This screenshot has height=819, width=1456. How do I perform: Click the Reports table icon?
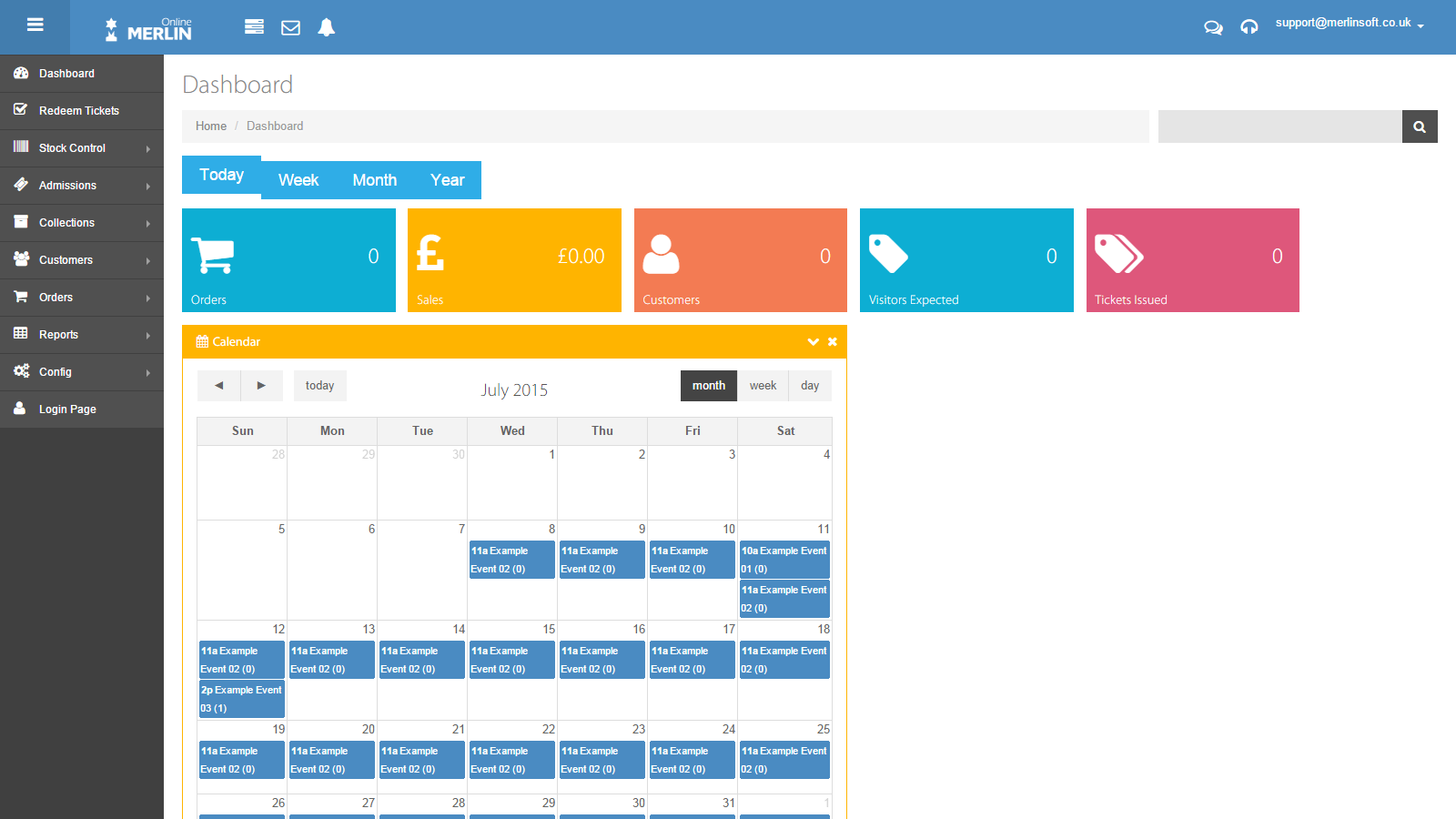[21, 334]
